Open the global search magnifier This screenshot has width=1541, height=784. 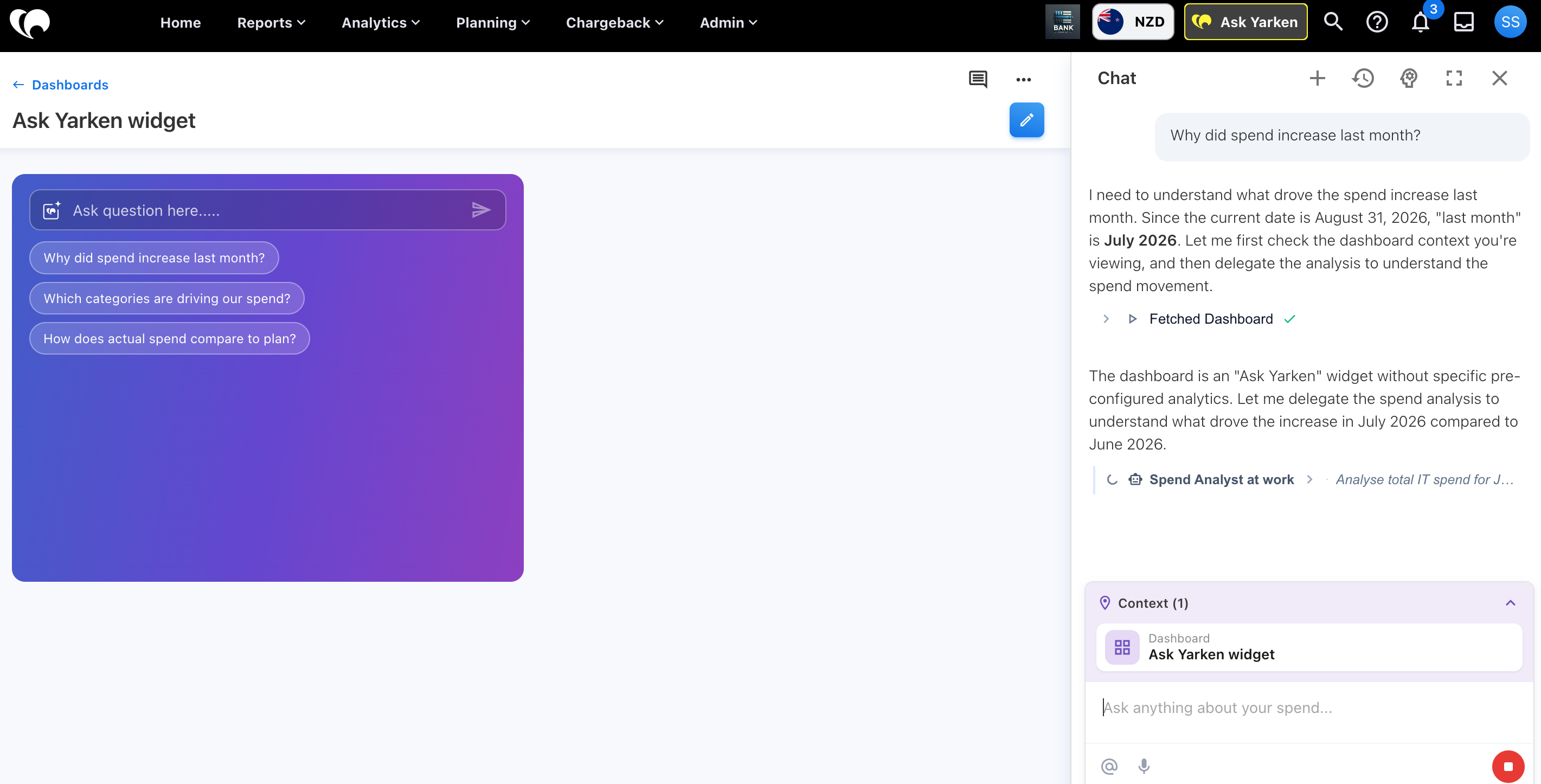pyautogui.click(x=1333, y=22)
